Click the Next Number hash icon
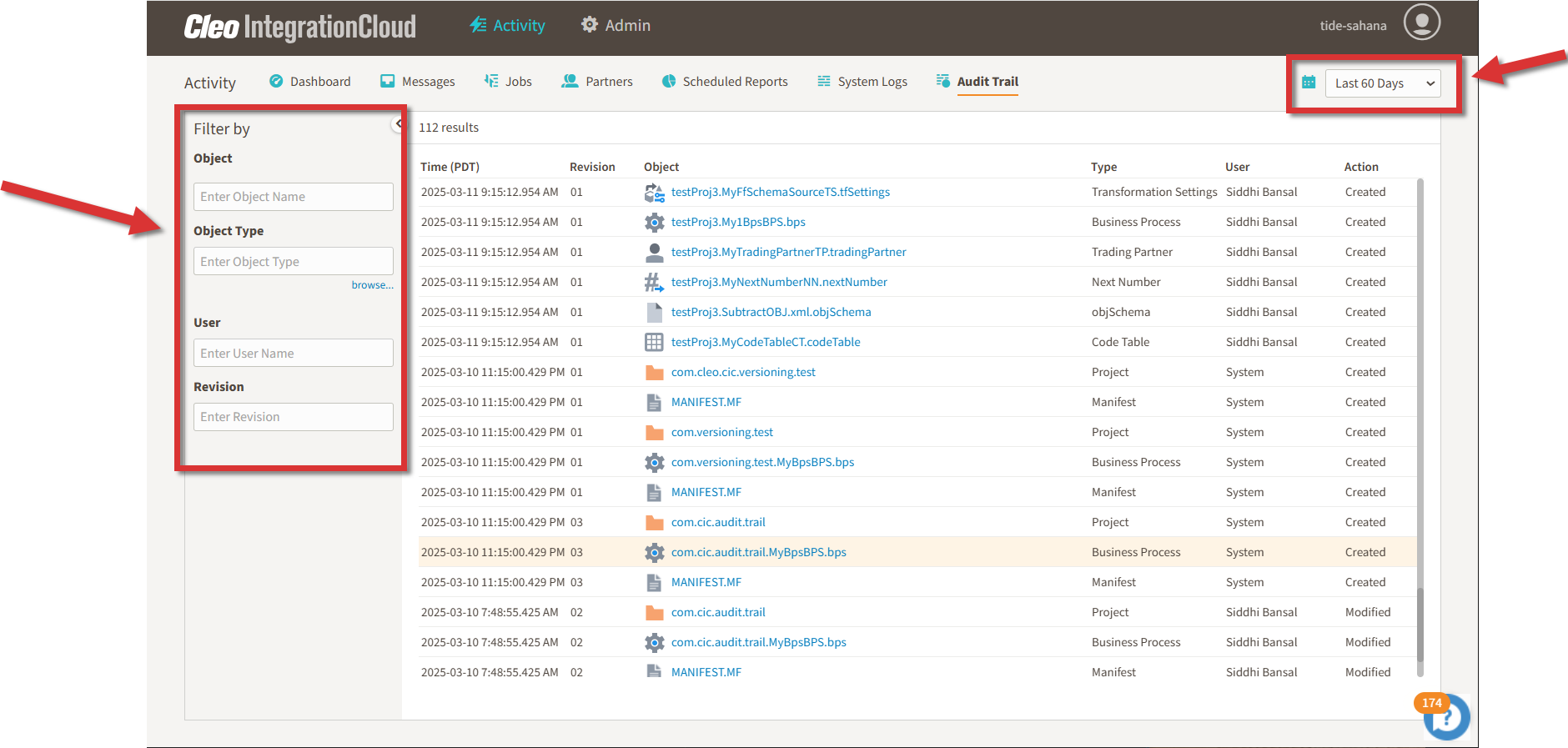This screenshot has width=1568, height=748. pos(655,282)
